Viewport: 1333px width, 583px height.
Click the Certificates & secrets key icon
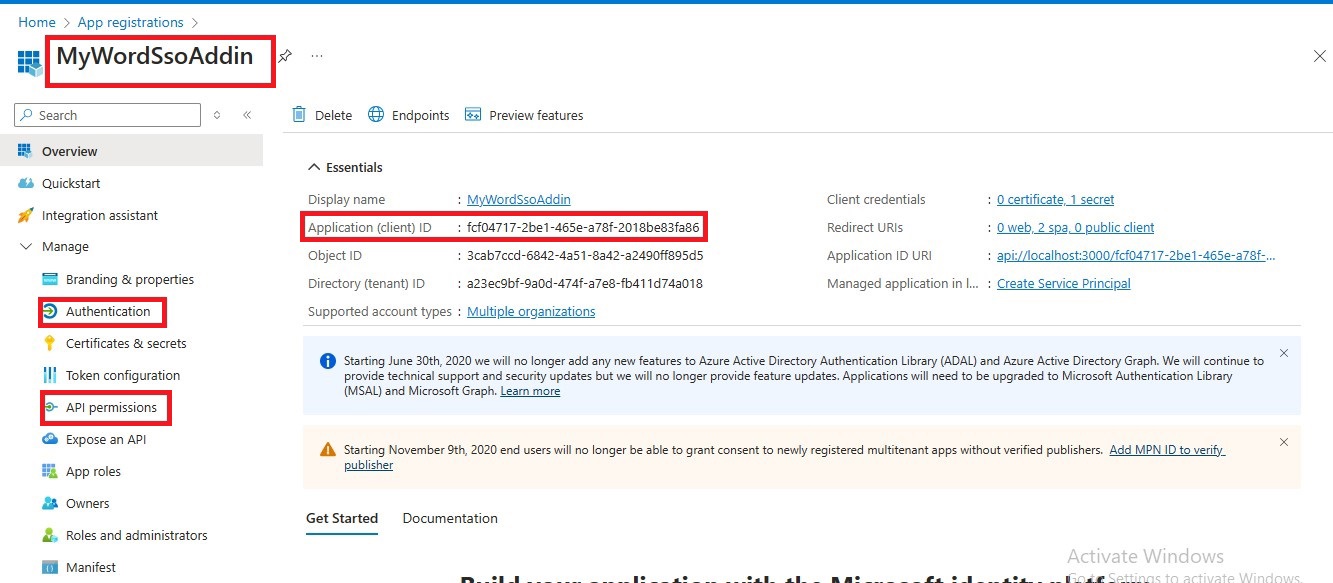49,343
